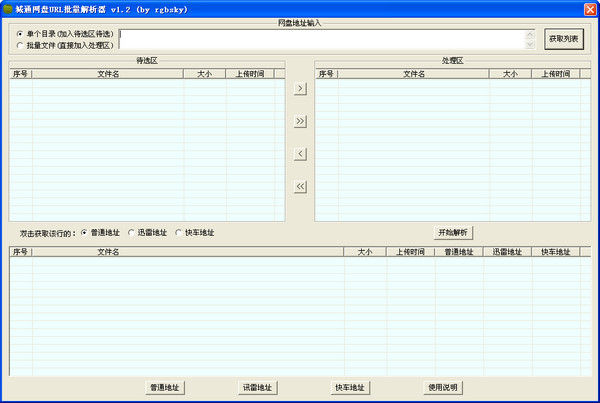
Task: Move selected item to processing area (>)
Action: tap(300, 89)
